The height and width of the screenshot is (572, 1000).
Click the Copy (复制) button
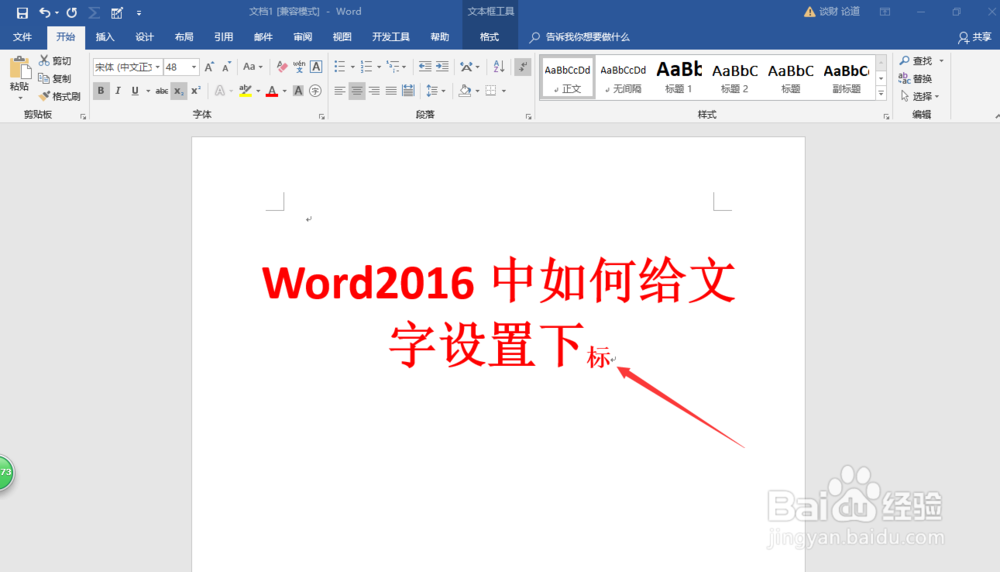(55, 78)
